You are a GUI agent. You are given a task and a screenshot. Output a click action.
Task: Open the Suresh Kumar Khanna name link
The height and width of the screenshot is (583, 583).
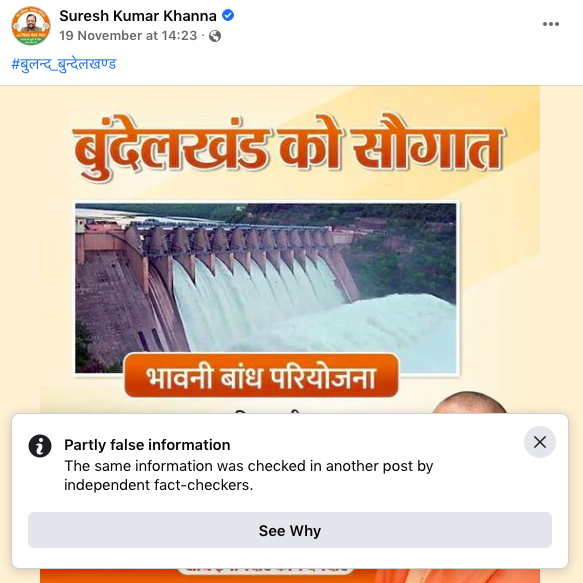tap(138, 16)
